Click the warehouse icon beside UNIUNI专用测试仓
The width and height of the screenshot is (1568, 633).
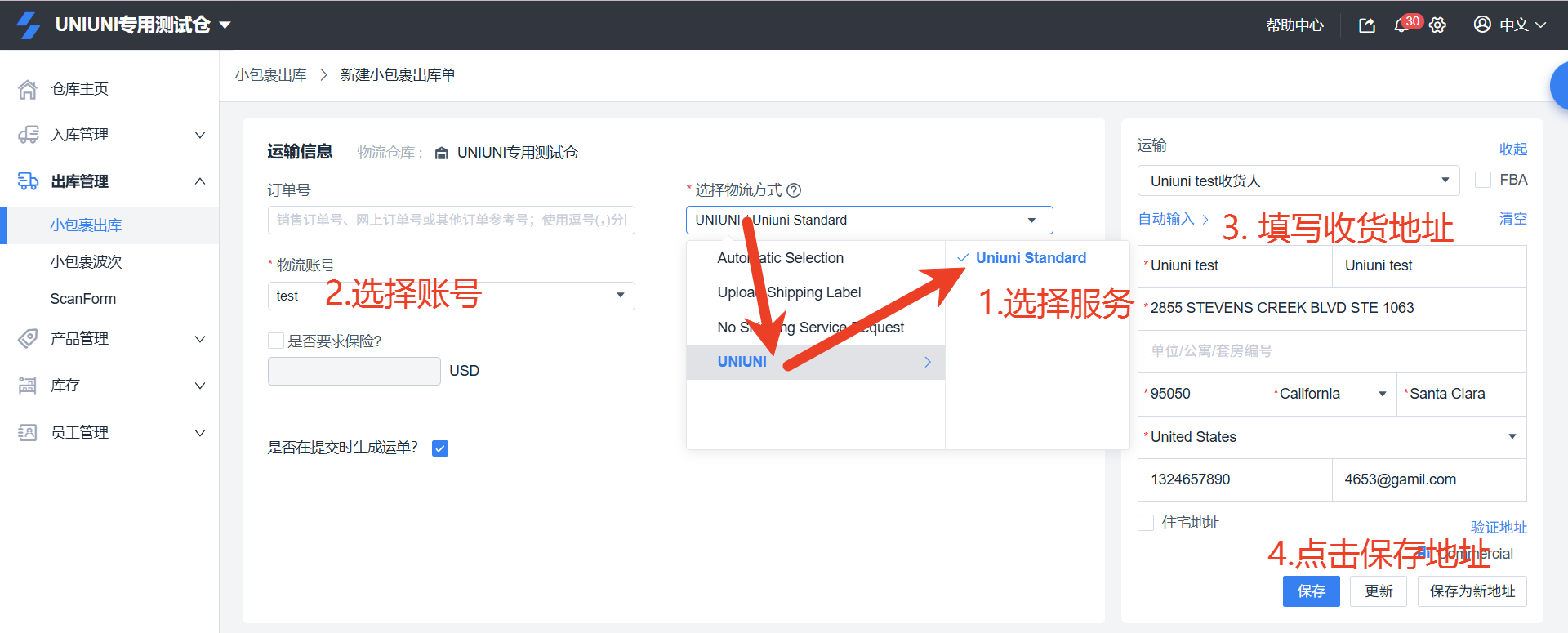pyautogui.click(x=442, y=153)
